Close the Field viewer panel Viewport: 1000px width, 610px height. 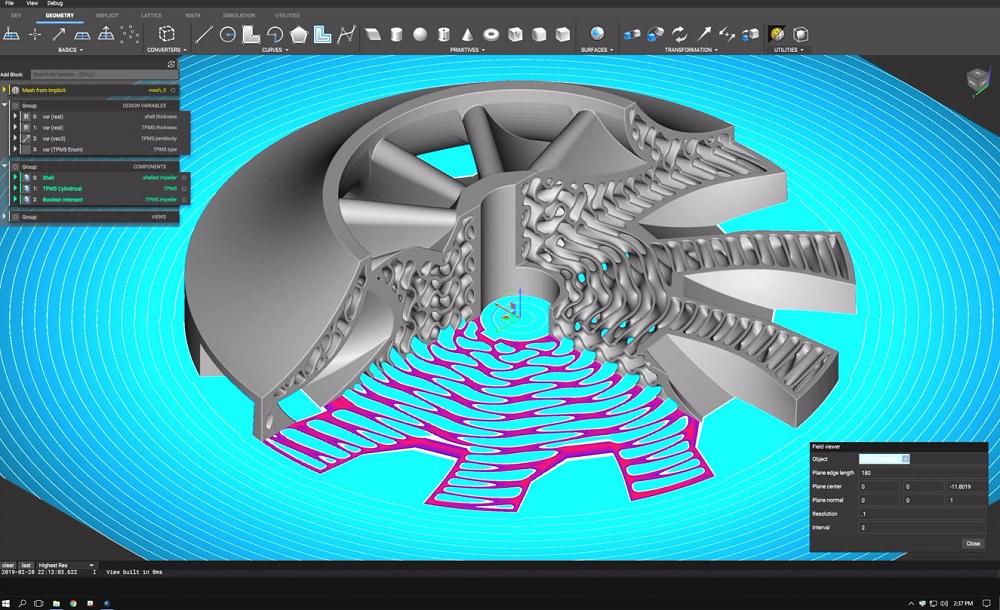coord(973,543)
